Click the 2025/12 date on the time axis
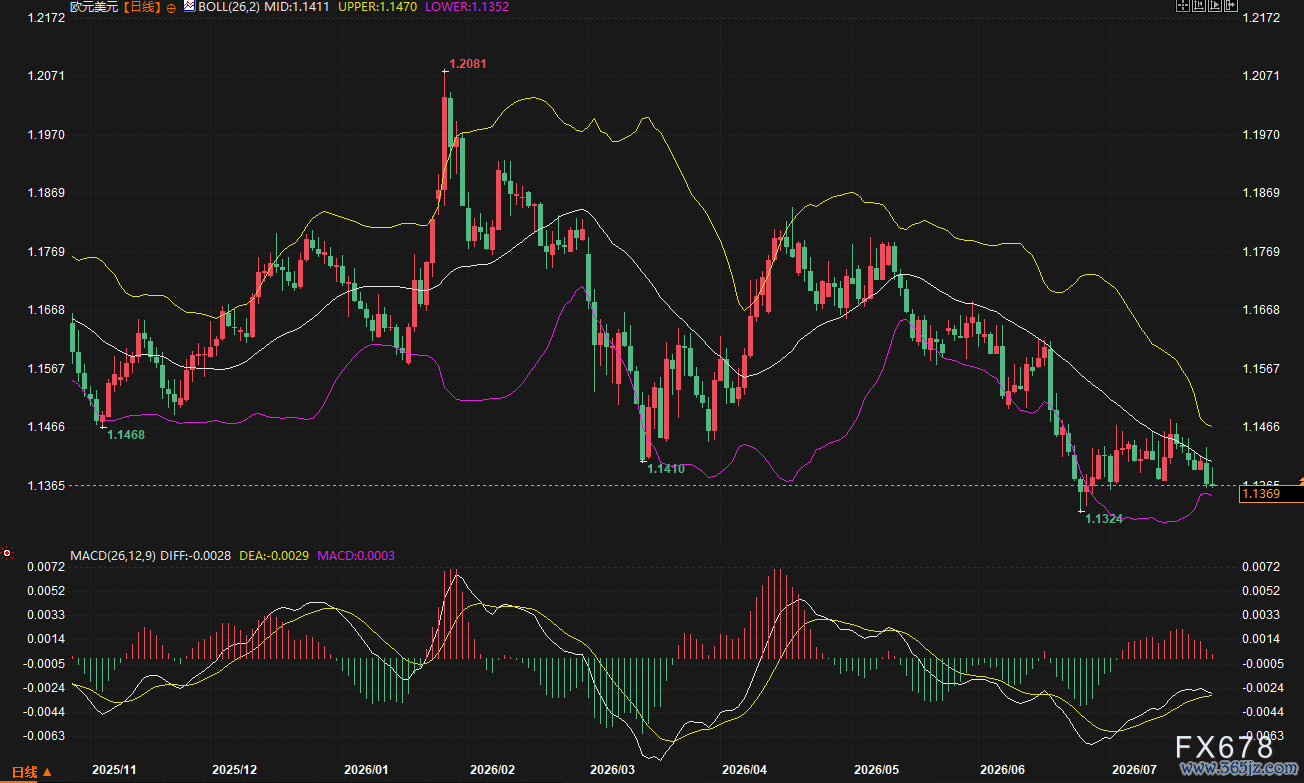1304x783 pixels. pos(235,770)
